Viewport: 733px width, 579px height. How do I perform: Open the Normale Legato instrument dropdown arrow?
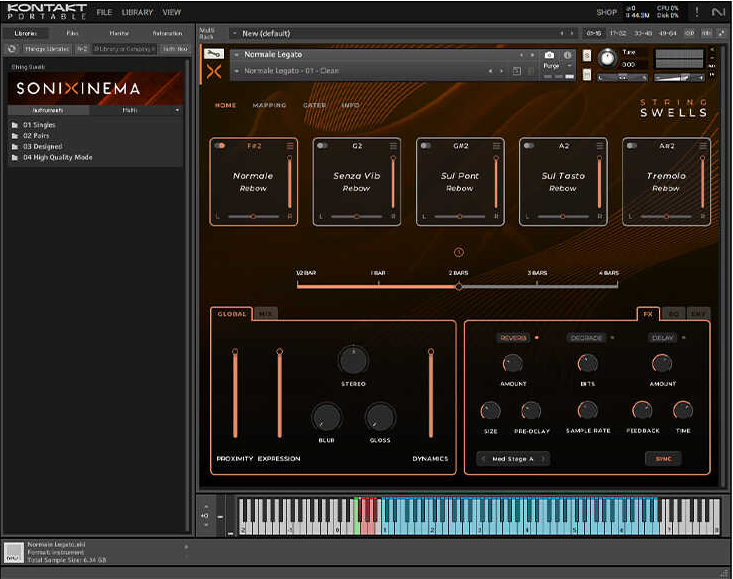[237, 55]
